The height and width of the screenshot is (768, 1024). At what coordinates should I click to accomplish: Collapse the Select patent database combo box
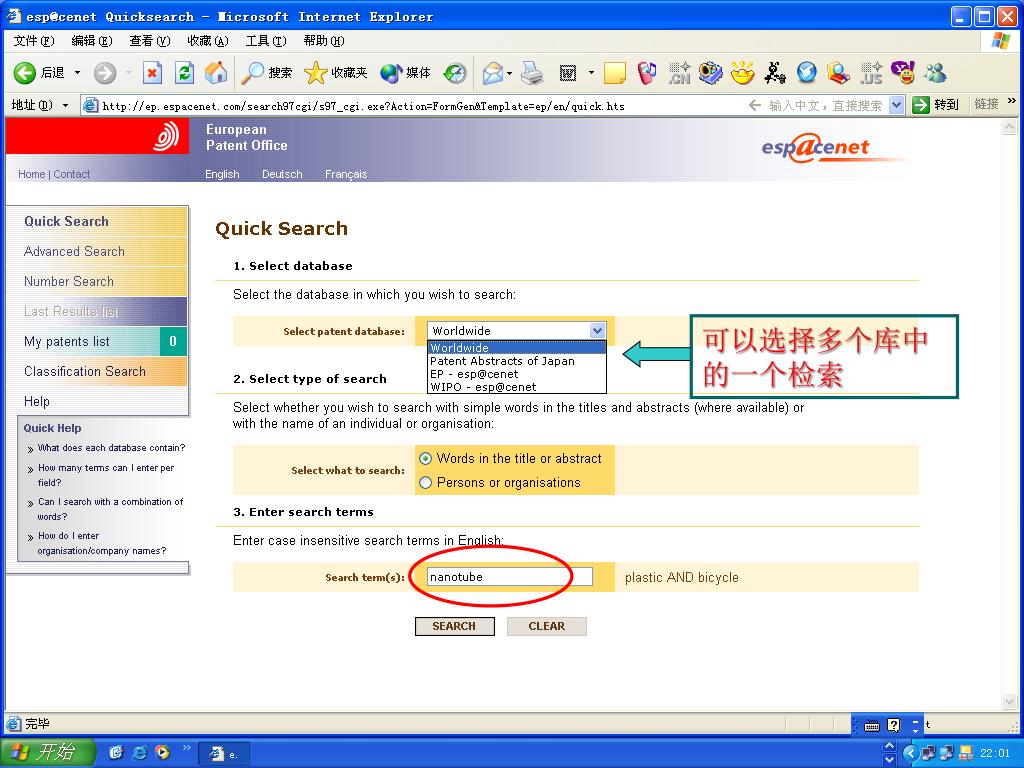click(x=597, y=330)
